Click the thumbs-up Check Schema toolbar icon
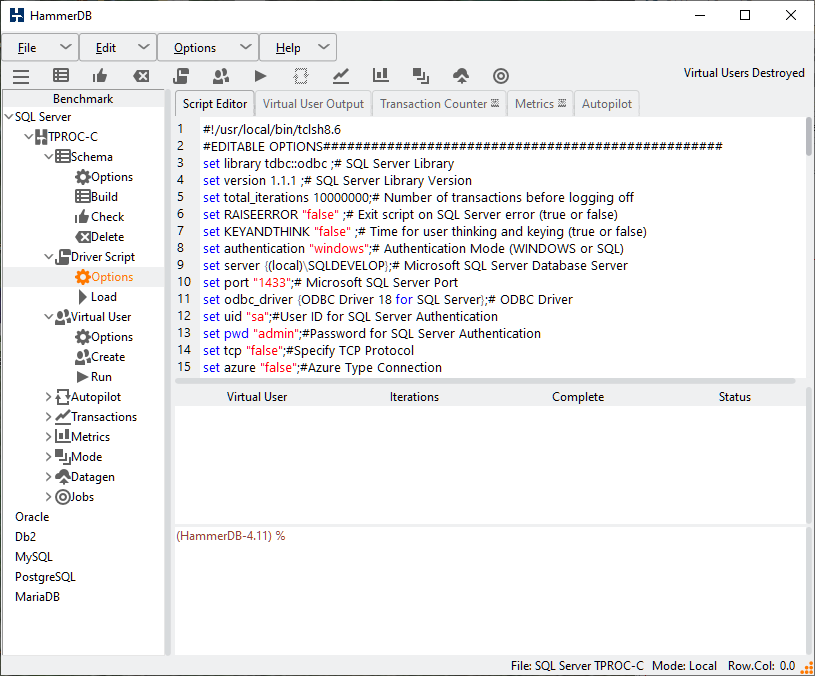The height and width of the screenshot is (676, 815). (x=100, y=76)
